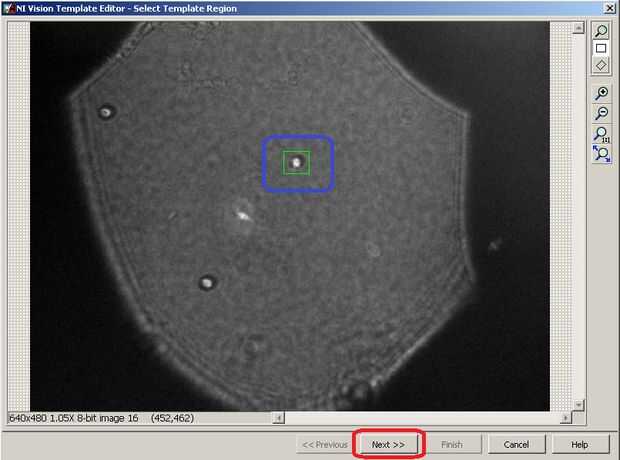Close the NI Vision Template Editor window
Image resolution: width=620 pixels, height=460 pixels.
pyautogui.click(x=609, y=8)
